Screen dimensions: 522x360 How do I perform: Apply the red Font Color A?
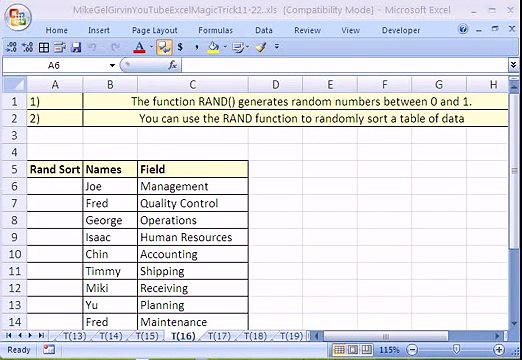pos(139,47)
